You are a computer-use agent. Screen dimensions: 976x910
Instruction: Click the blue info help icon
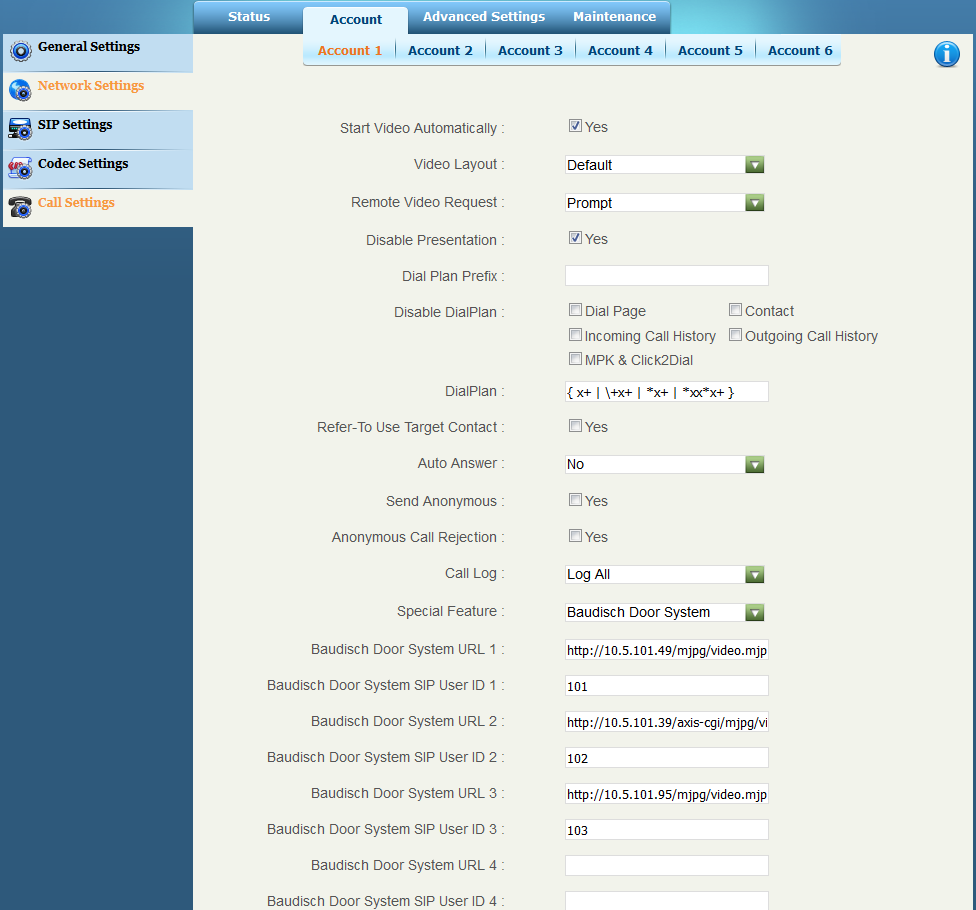coord(946,54)
